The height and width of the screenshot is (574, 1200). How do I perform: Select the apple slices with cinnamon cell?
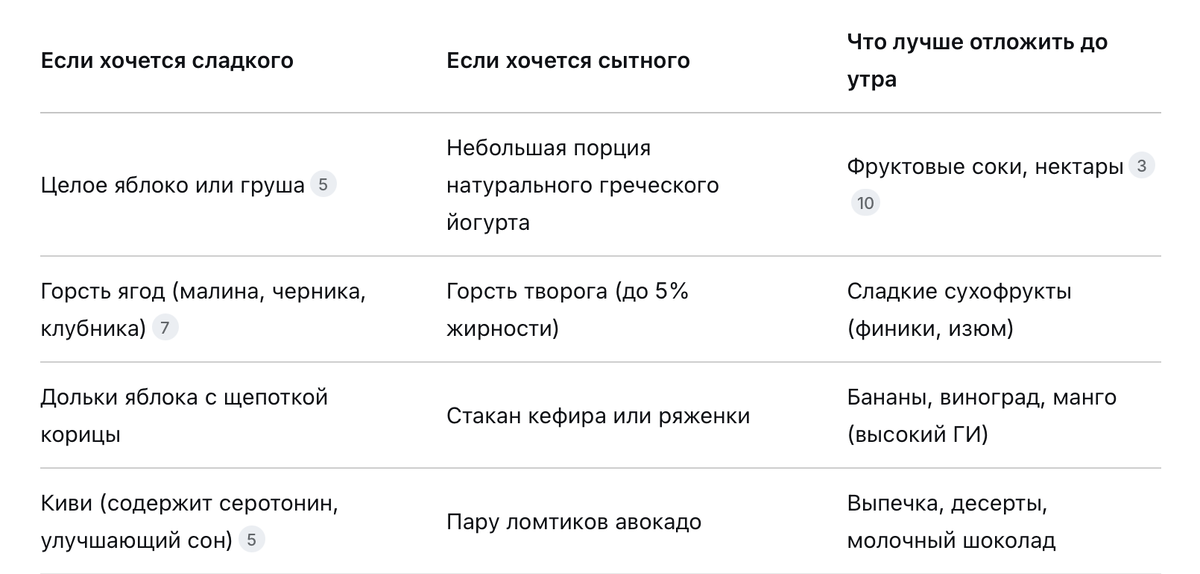click(184, 416)
